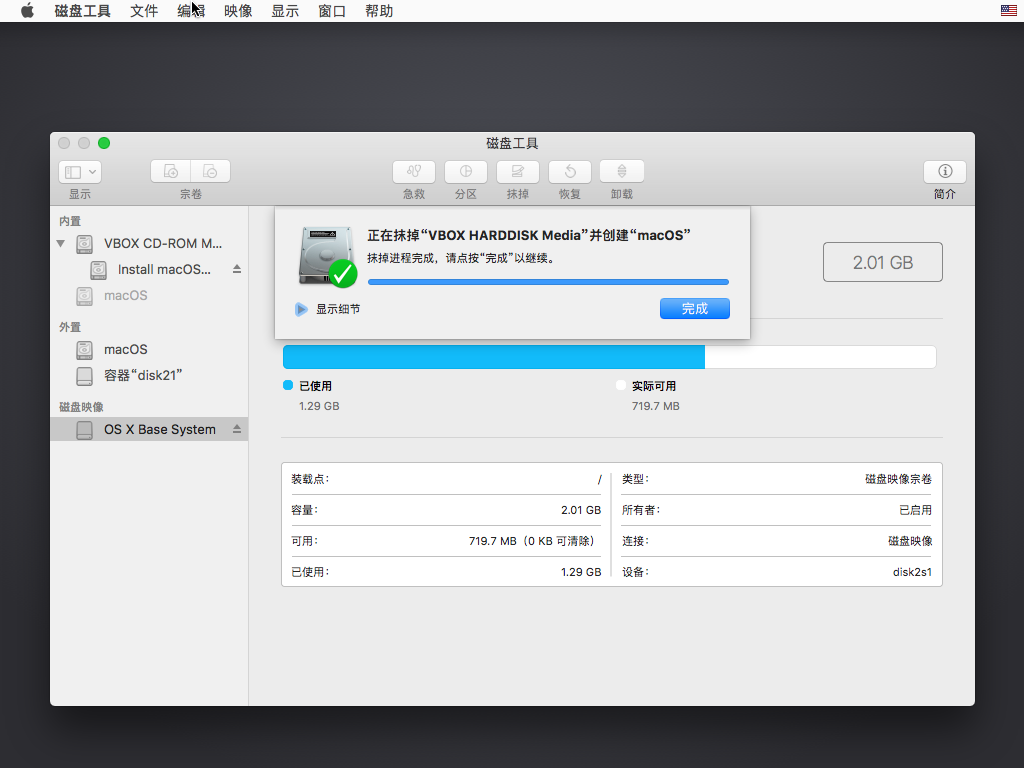Click the 急救 first aid icon

[414, 171]
